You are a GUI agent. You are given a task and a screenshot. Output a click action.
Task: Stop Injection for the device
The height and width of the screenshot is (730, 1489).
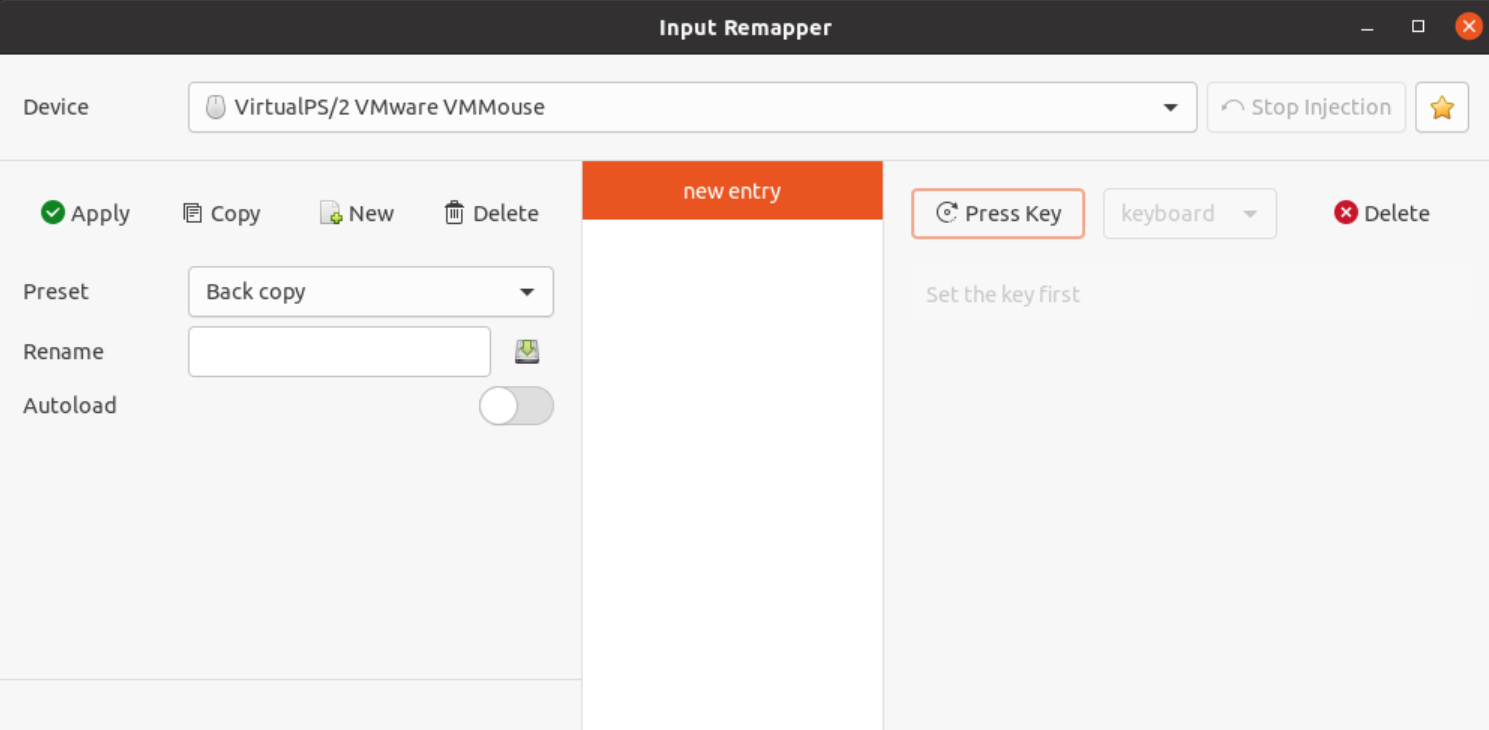(1306, 107)
